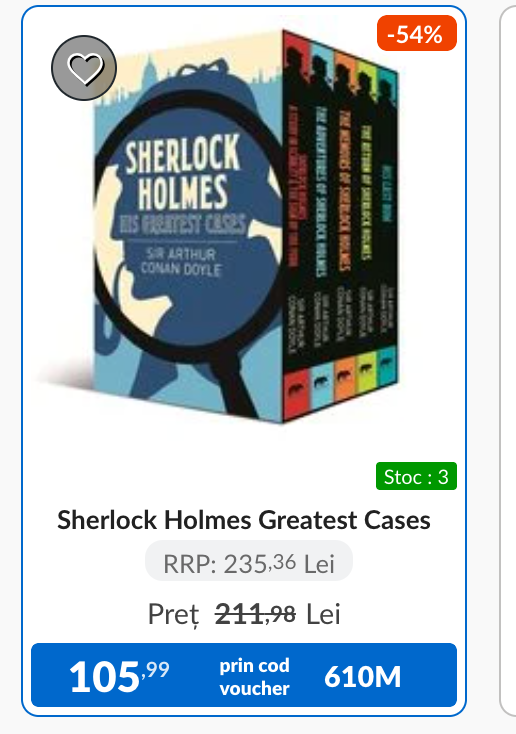
Task: Select the 610M voucher code
Action: (x=362, y=676)
